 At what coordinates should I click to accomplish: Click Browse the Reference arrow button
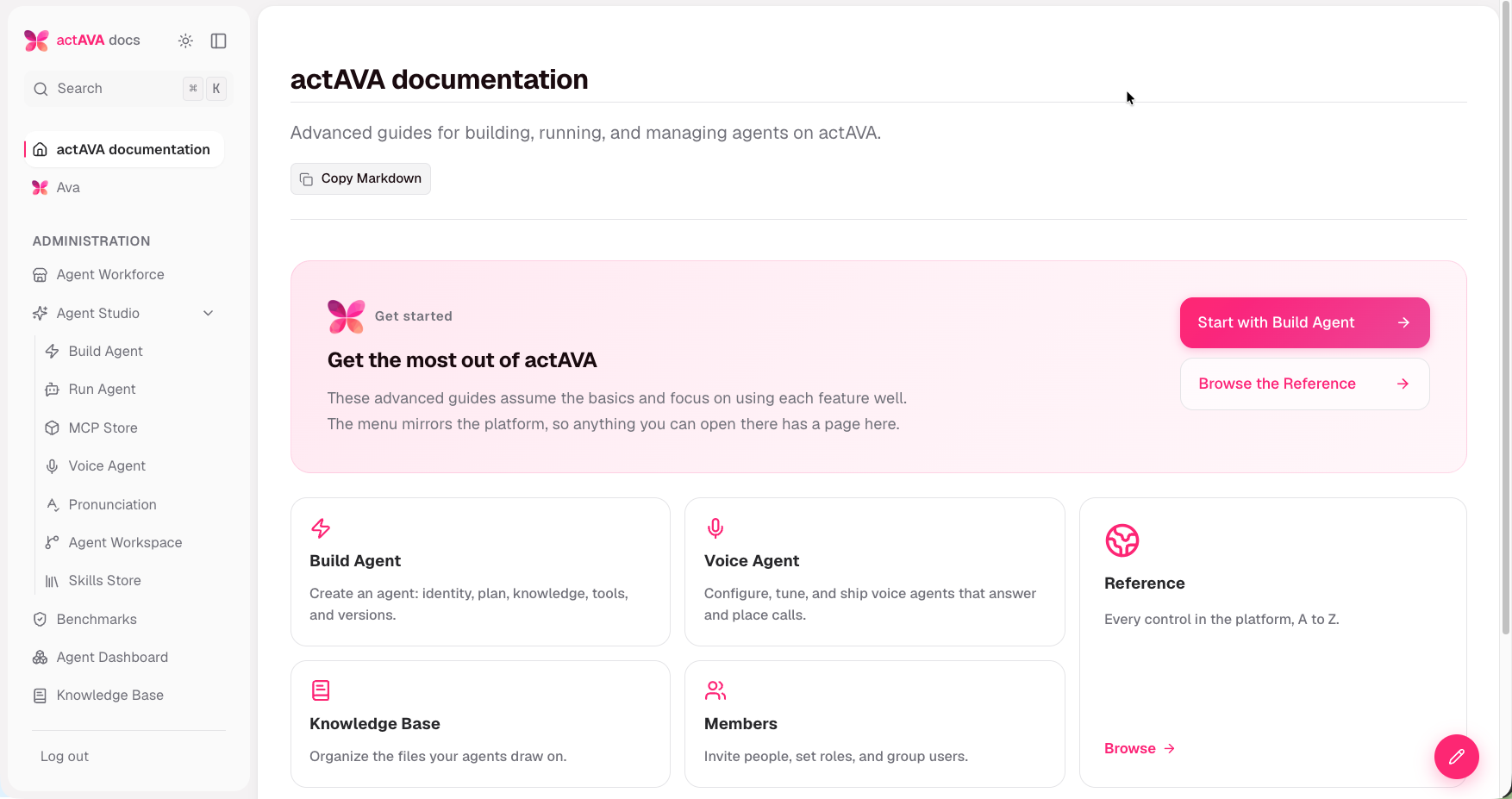click(1304, 384)
